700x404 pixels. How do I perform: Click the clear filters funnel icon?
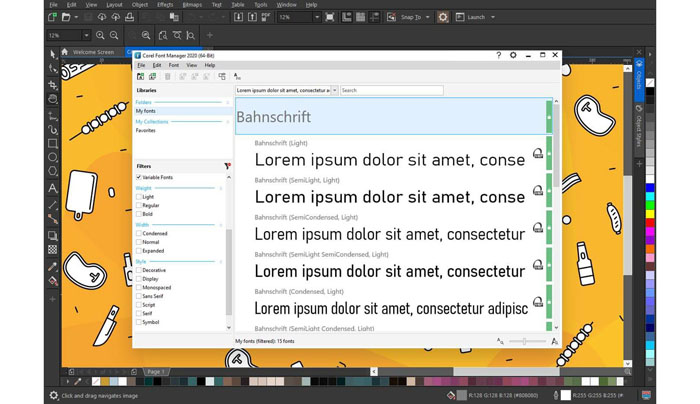[x=227, y=166]
